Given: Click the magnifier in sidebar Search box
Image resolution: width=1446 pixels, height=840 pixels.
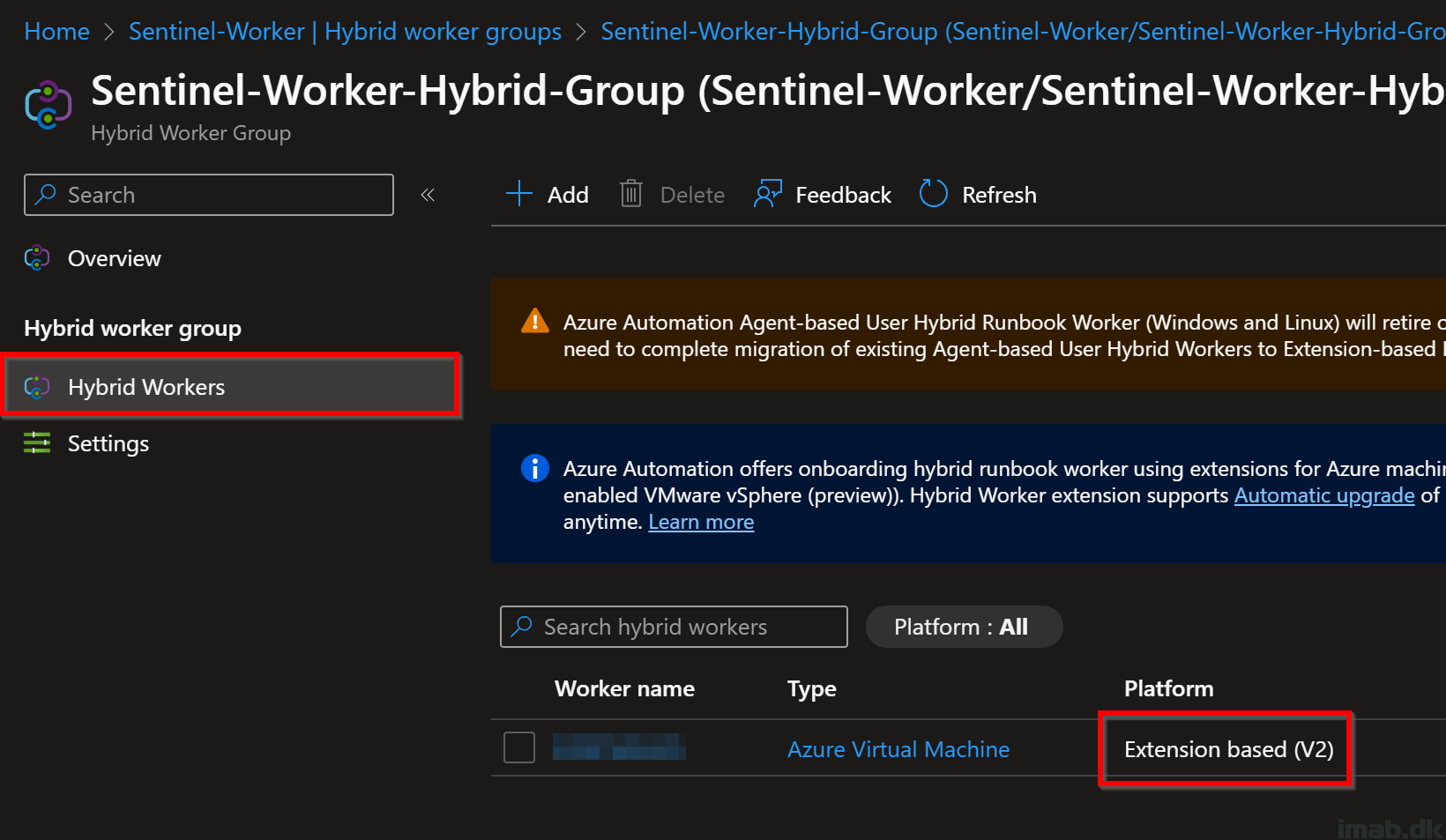Looking at the screenshot, I should point(46,195).
